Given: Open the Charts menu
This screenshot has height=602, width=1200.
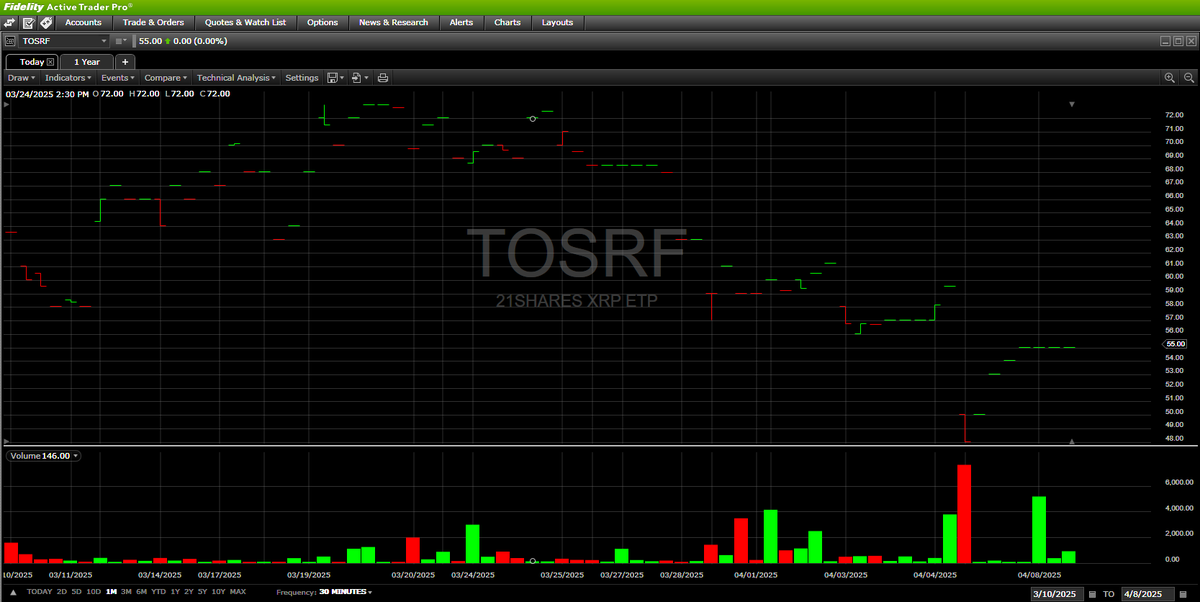Looking at the screenshot, I should click(507, 22).
